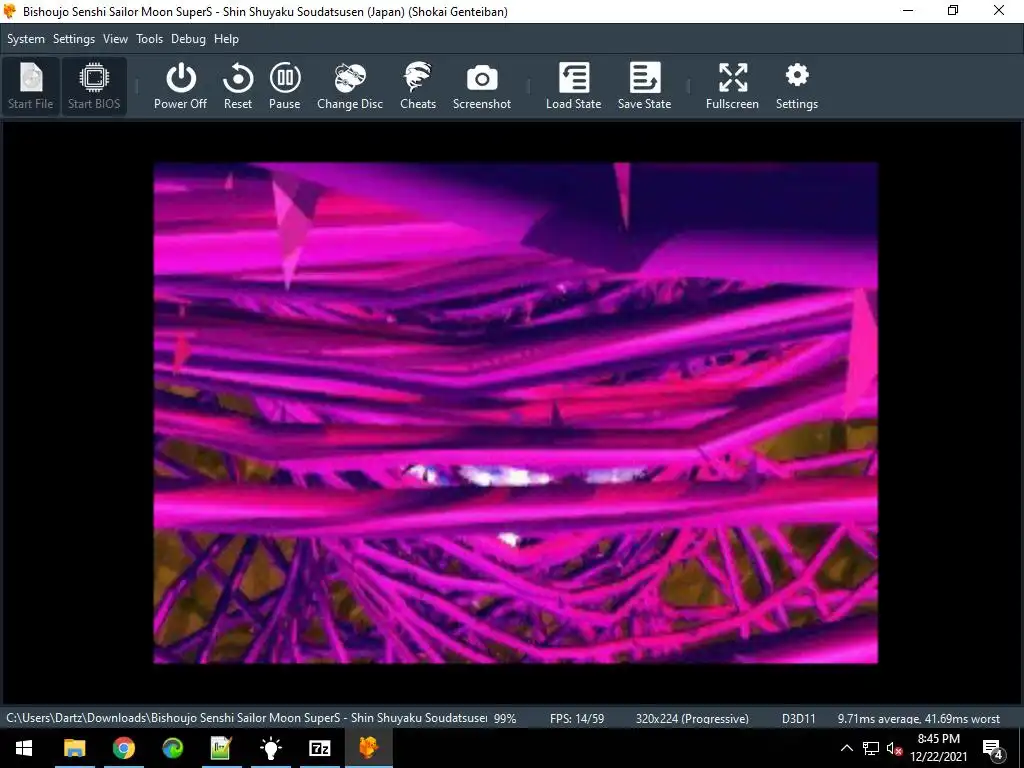Screen dimensions: 1024x768
Task: Switch to Fullscreen mode
Action: click(x=732, y=86)
